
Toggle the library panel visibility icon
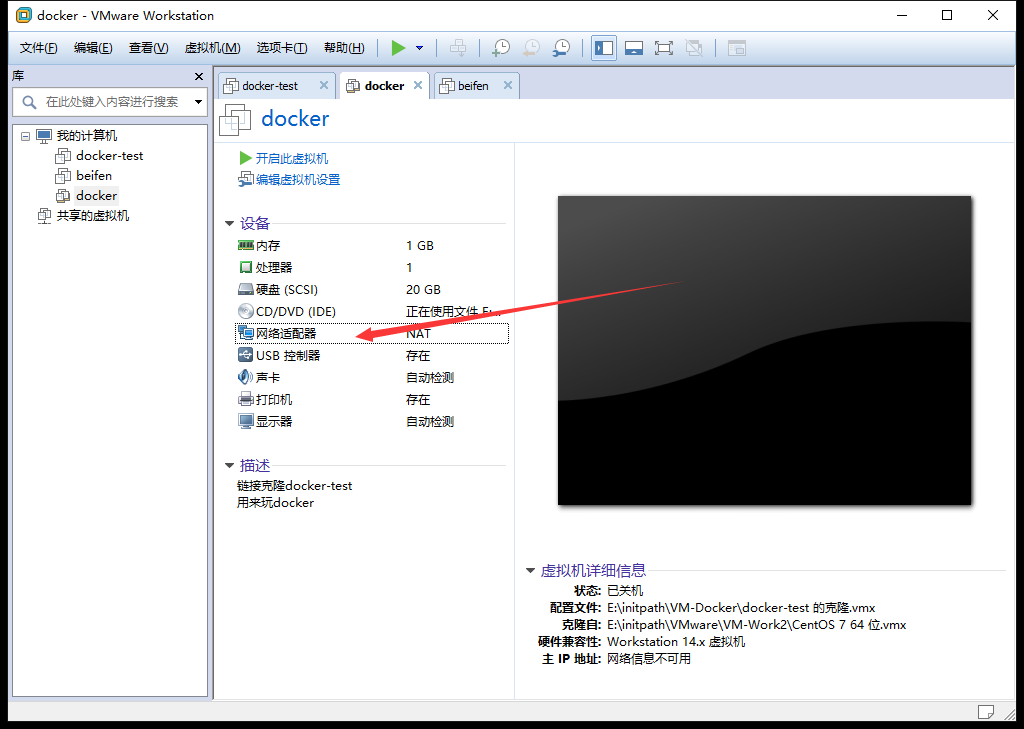pos(603,47)
